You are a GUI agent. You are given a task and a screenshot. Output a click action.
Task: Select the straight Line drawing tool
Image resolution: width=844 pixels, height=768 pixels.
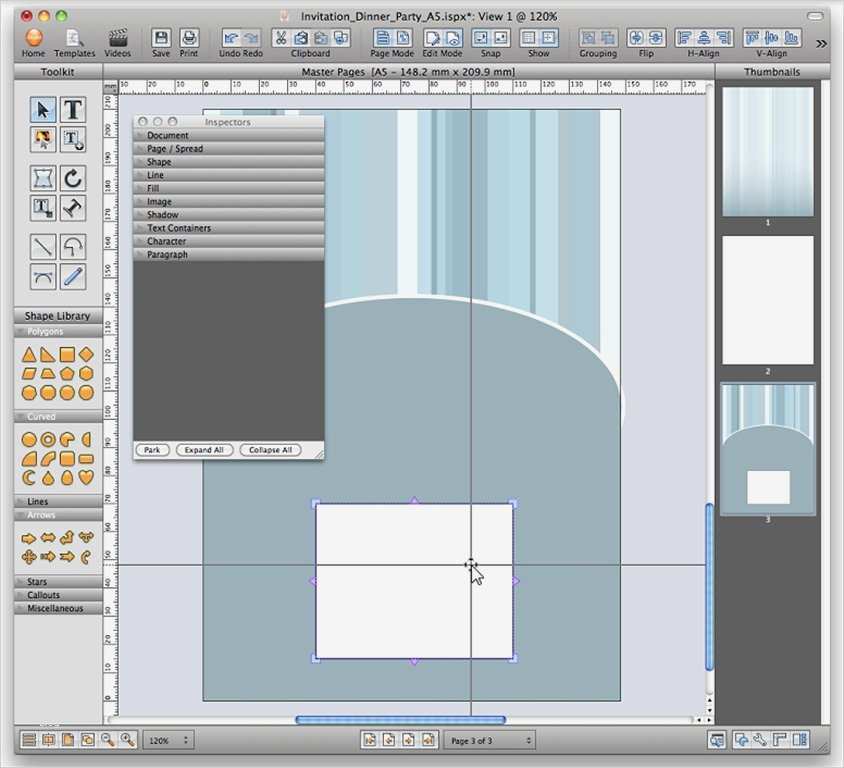click(x=43, y=246)
